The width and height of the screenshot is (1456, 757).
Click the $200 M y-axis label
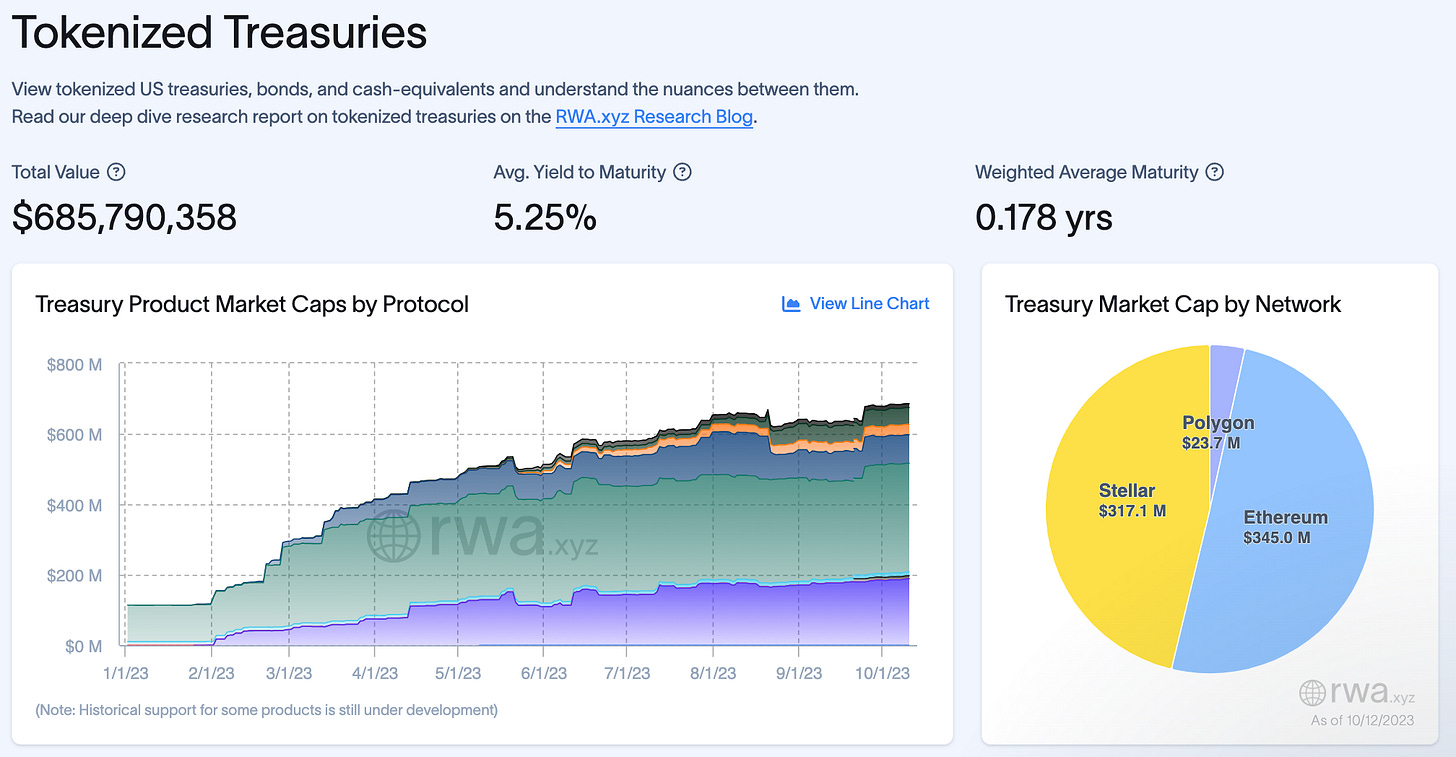click(75, 576)
